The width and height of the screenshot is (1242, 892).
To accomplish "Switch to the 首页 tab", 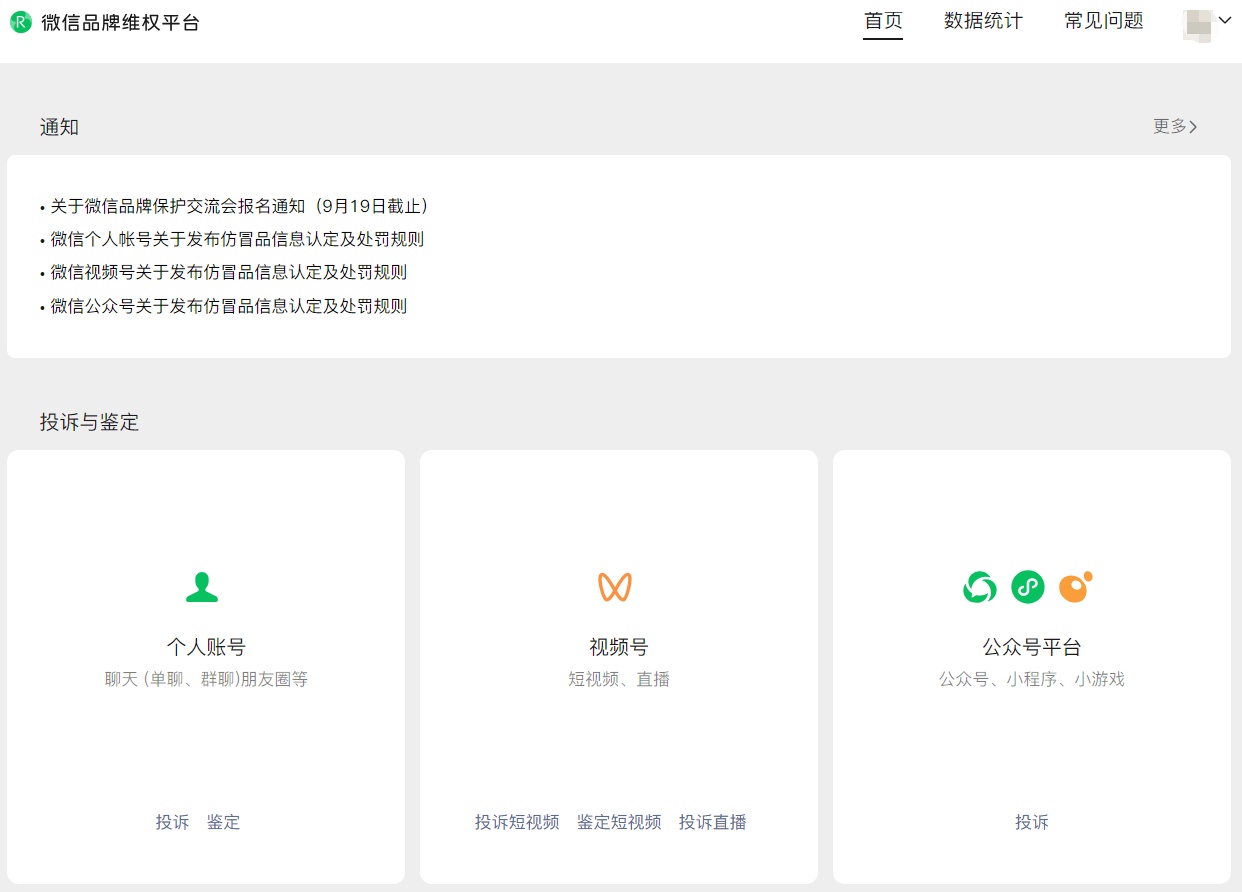I will [x=883, y=21].
